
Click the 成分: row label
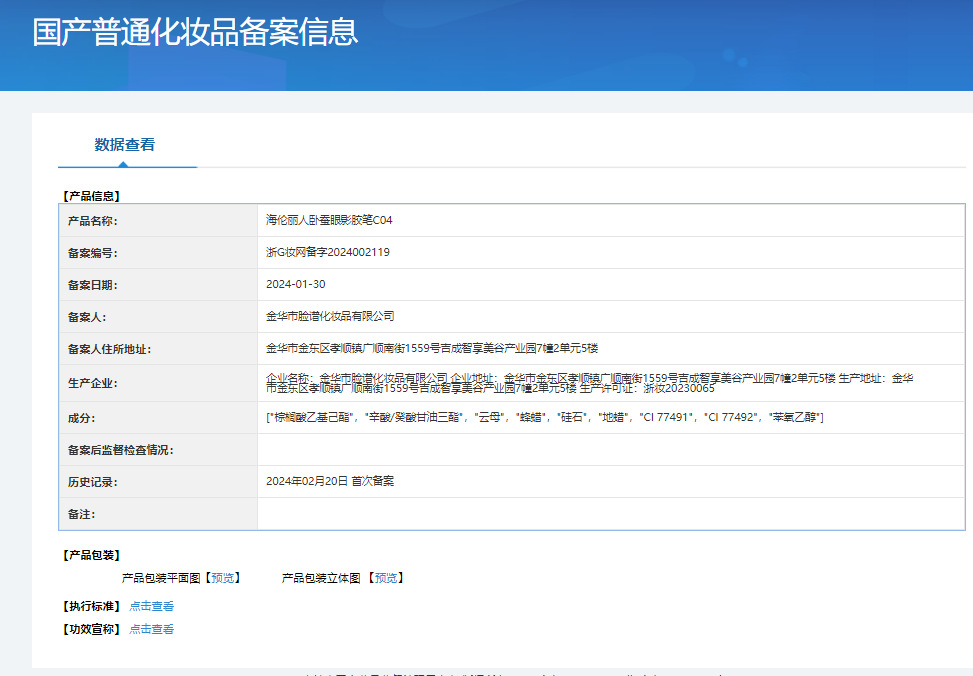81,418
